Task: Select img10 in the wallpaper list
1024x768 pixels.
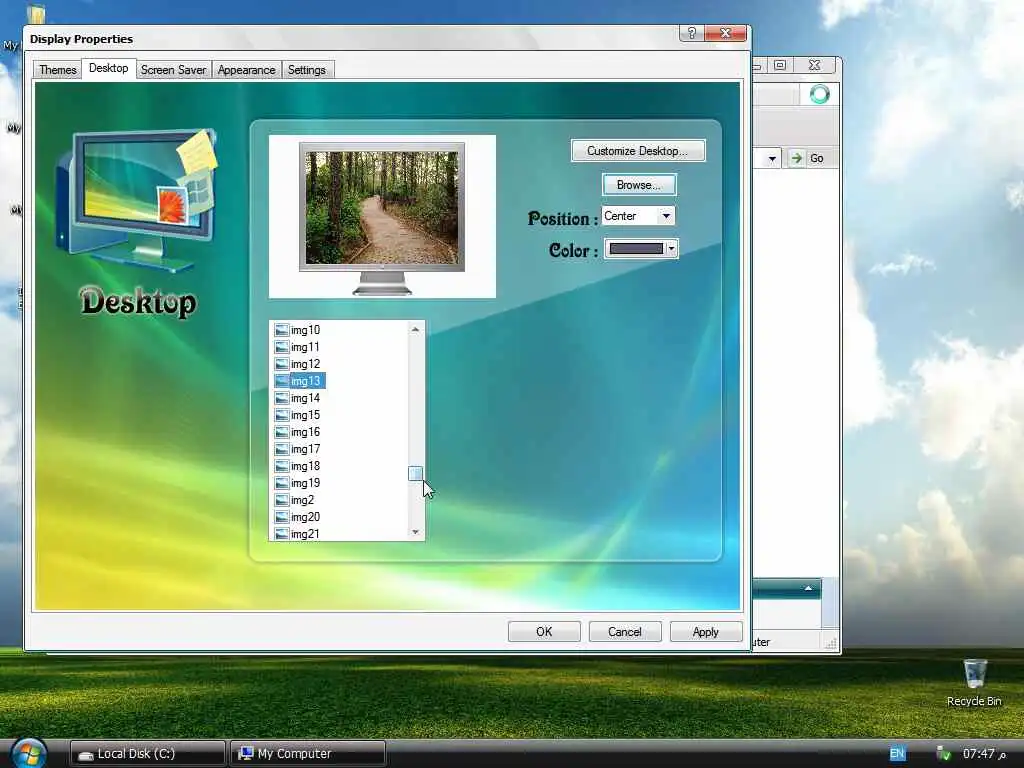Action: [305, 330]
